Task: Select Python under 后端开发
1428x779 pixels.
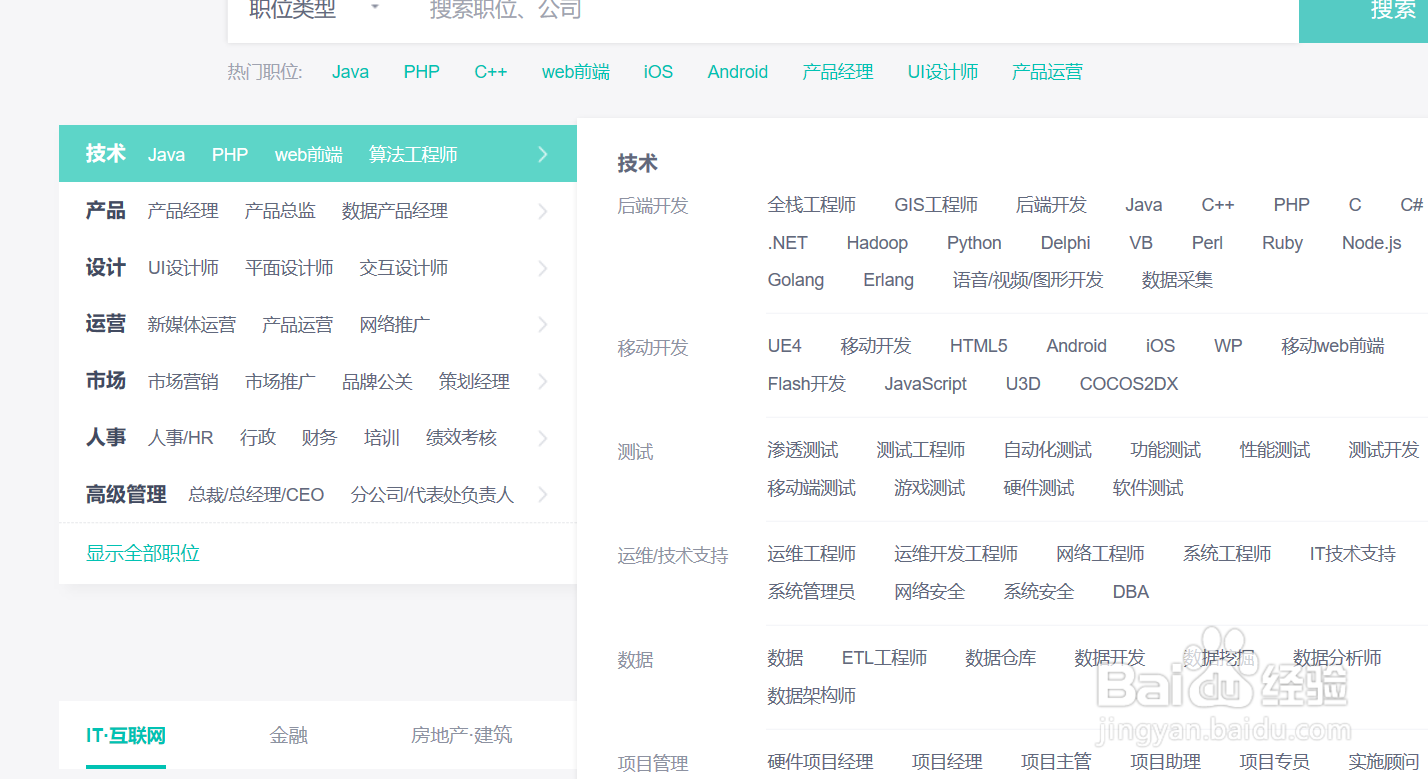Action: click(973, 242)
